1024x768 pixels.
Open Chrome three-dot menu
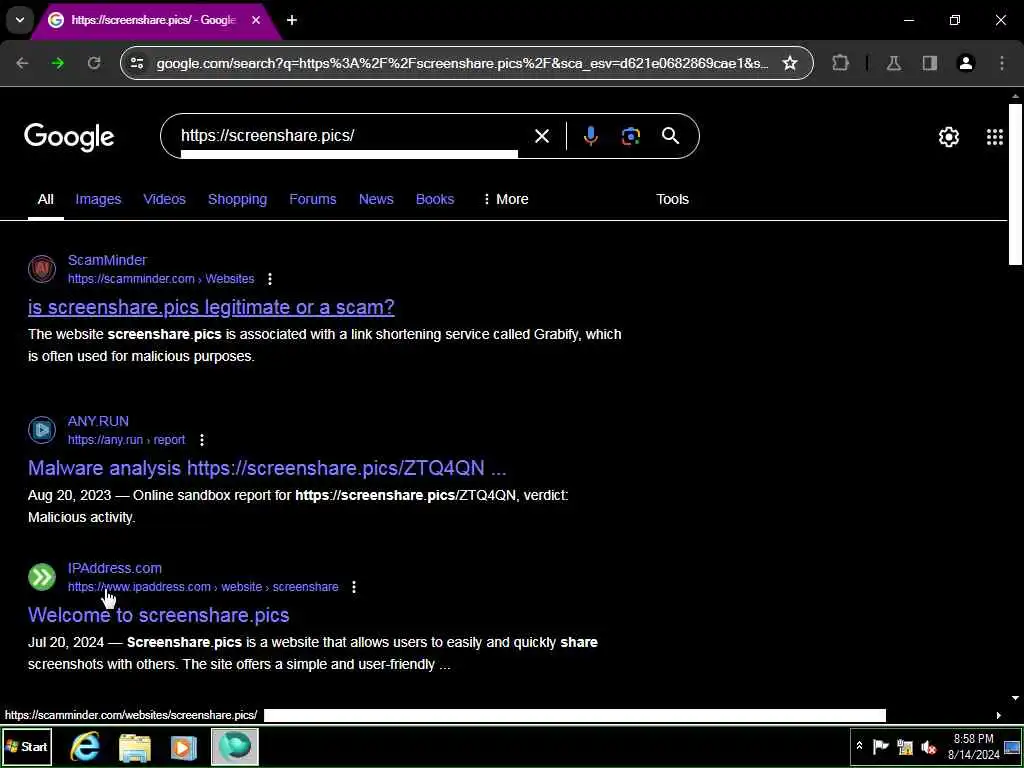(x=1002, y=63)
